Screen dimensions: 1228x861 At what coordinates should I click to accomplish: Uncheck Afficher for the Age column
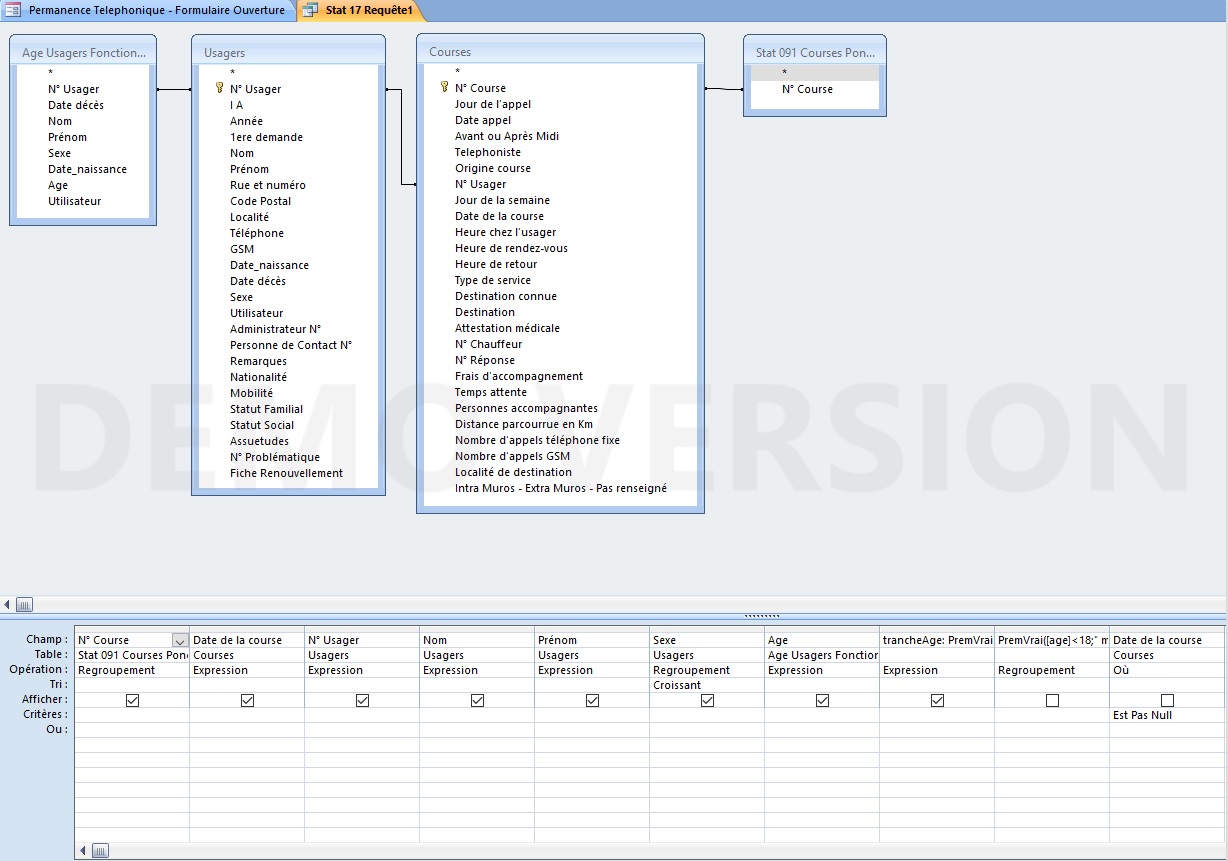[822, 701]
